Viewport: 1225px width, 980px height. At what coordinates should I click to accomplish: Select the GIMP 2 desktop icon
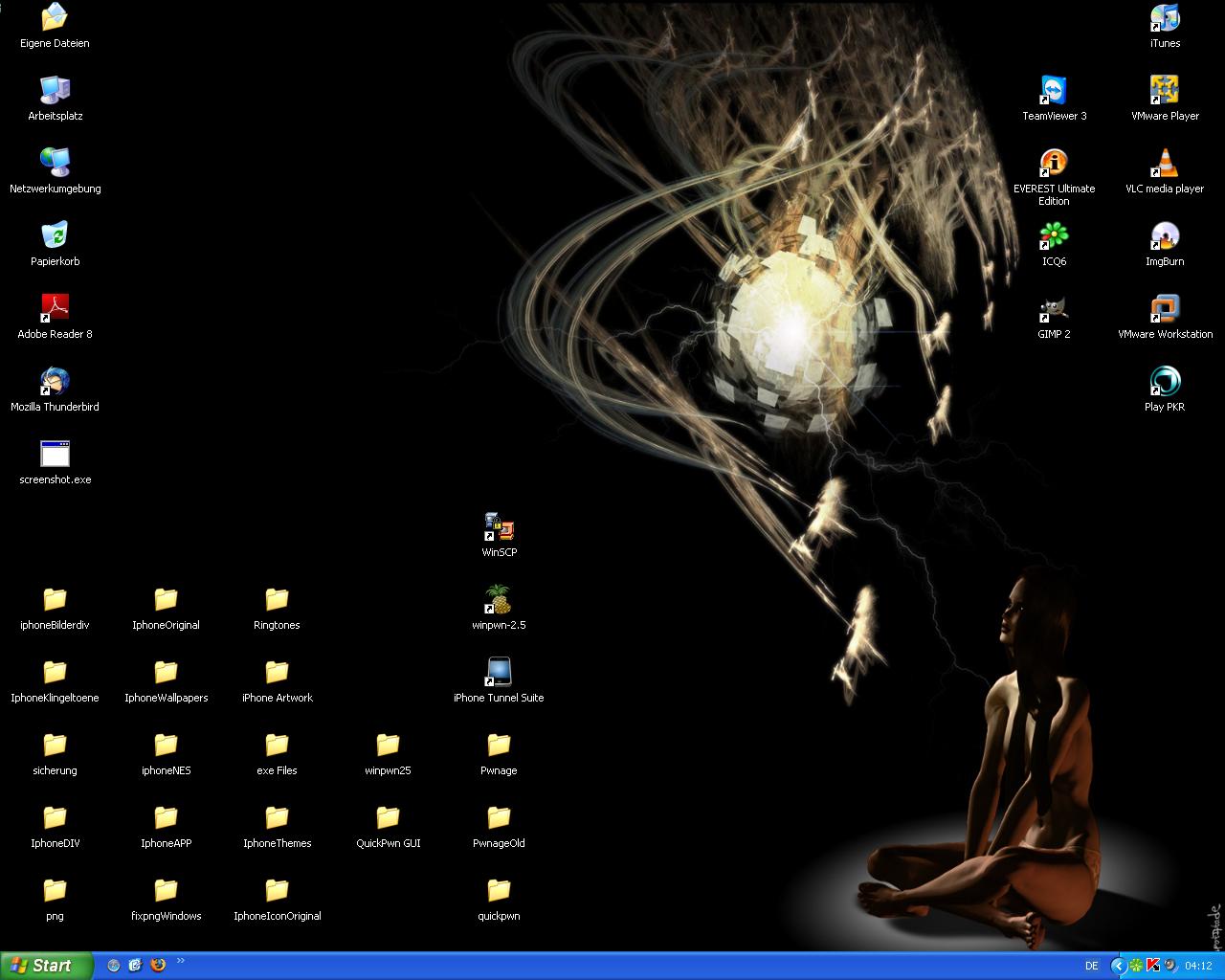[x=1054, y=308]
